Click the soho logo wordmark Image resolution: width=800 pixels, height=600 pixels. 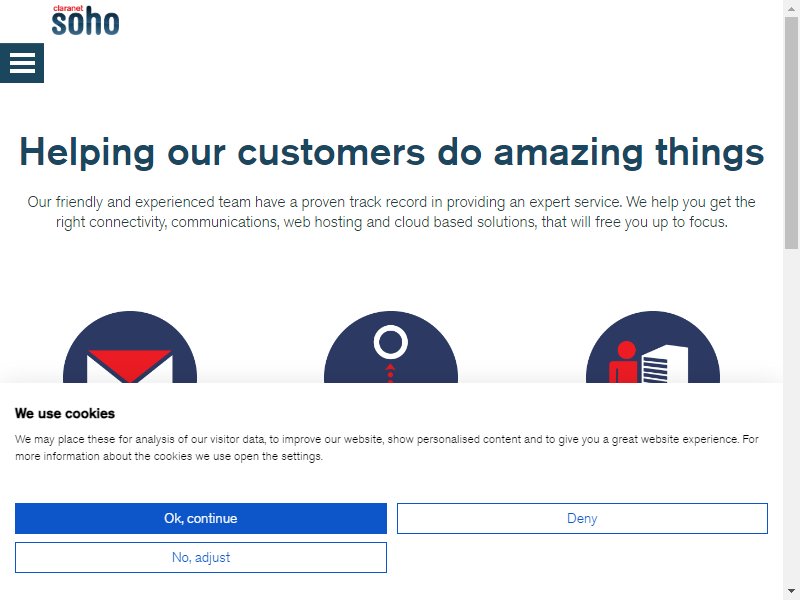click(x=85, y=23)
